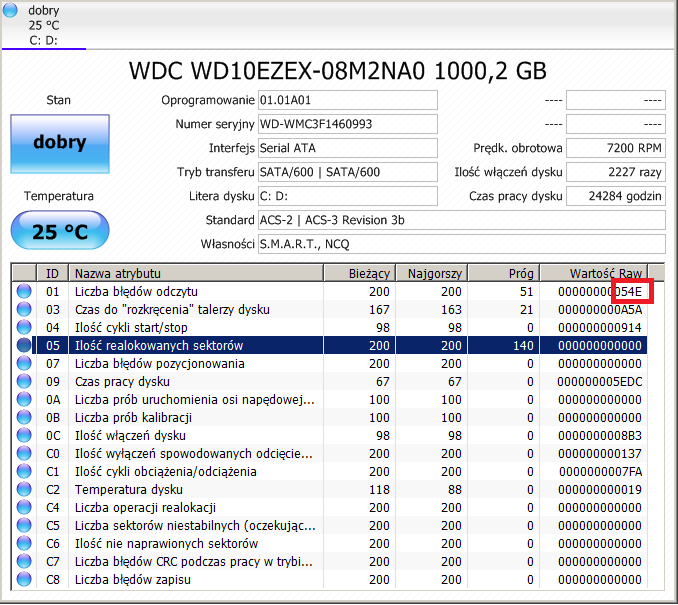Click status orb for attribute C7 CRC errors
The height and width of the screenshot is (605, 678).
24,561
